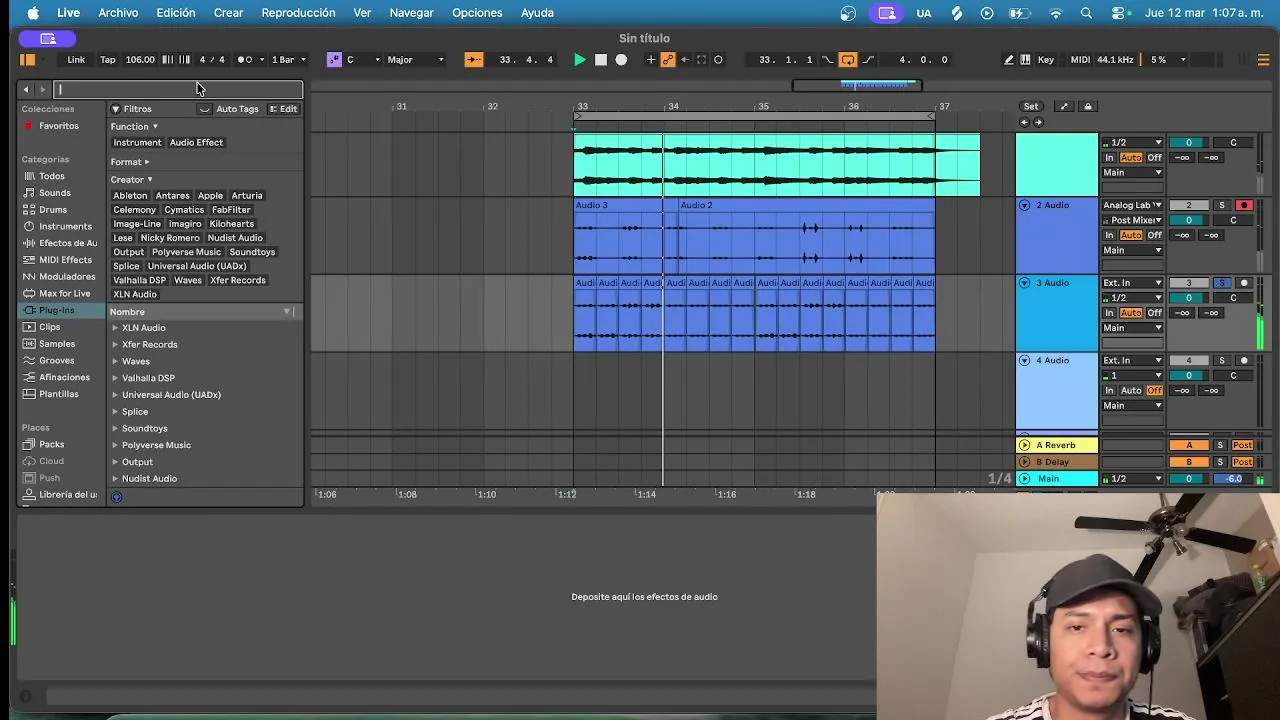Screen dimensions: 1280x720
Task: Toggle the Computer MIDI Keyboard icon
Action: click(x=1025, y=60)
